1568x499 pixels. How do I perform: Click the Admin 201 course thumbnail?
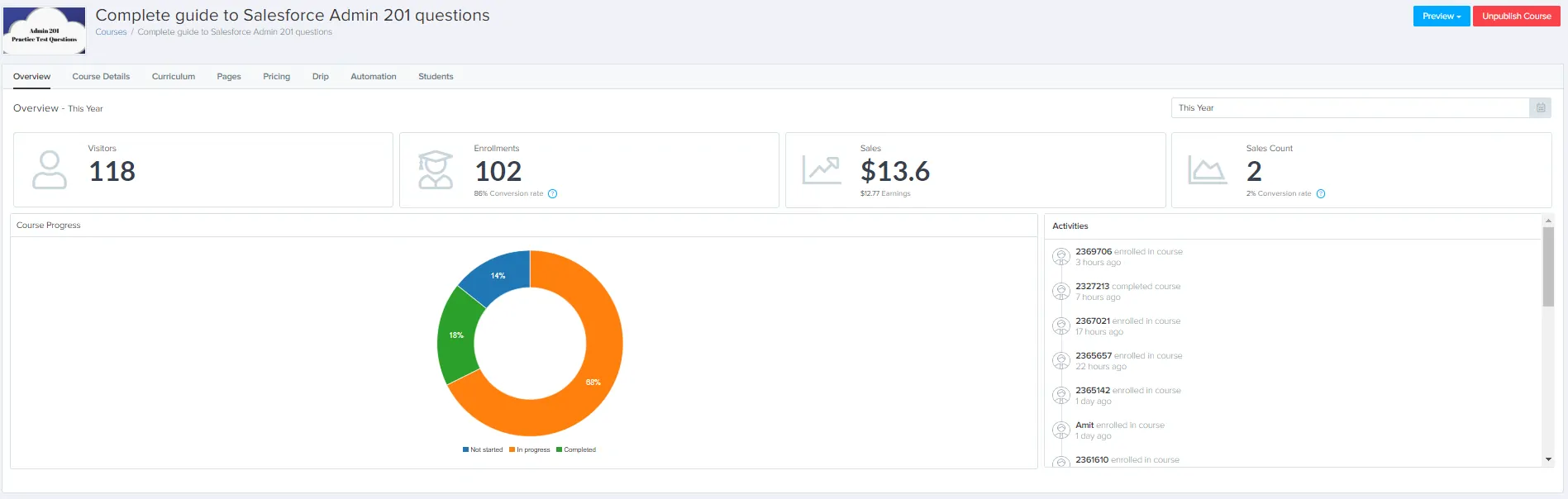click(45, 31)
